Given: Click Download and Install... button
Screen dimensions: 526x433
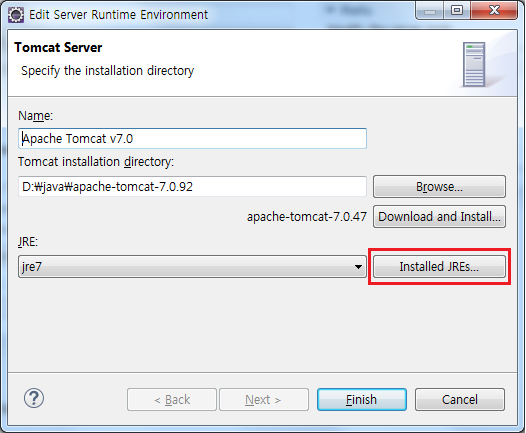Looking at the screenshot, I should coord(439,217).
